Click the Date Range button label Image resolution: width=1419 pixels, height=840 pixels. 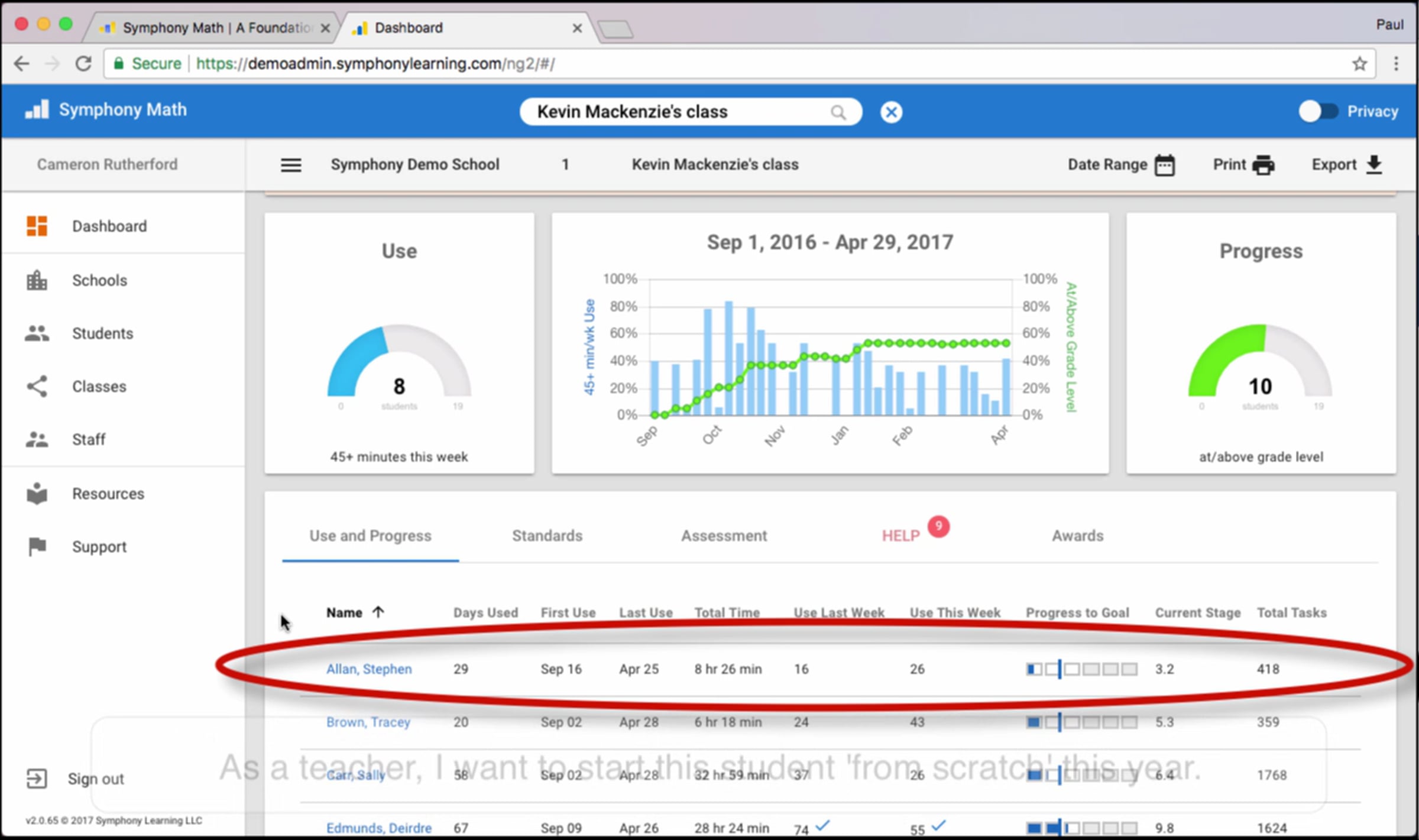1107,164
